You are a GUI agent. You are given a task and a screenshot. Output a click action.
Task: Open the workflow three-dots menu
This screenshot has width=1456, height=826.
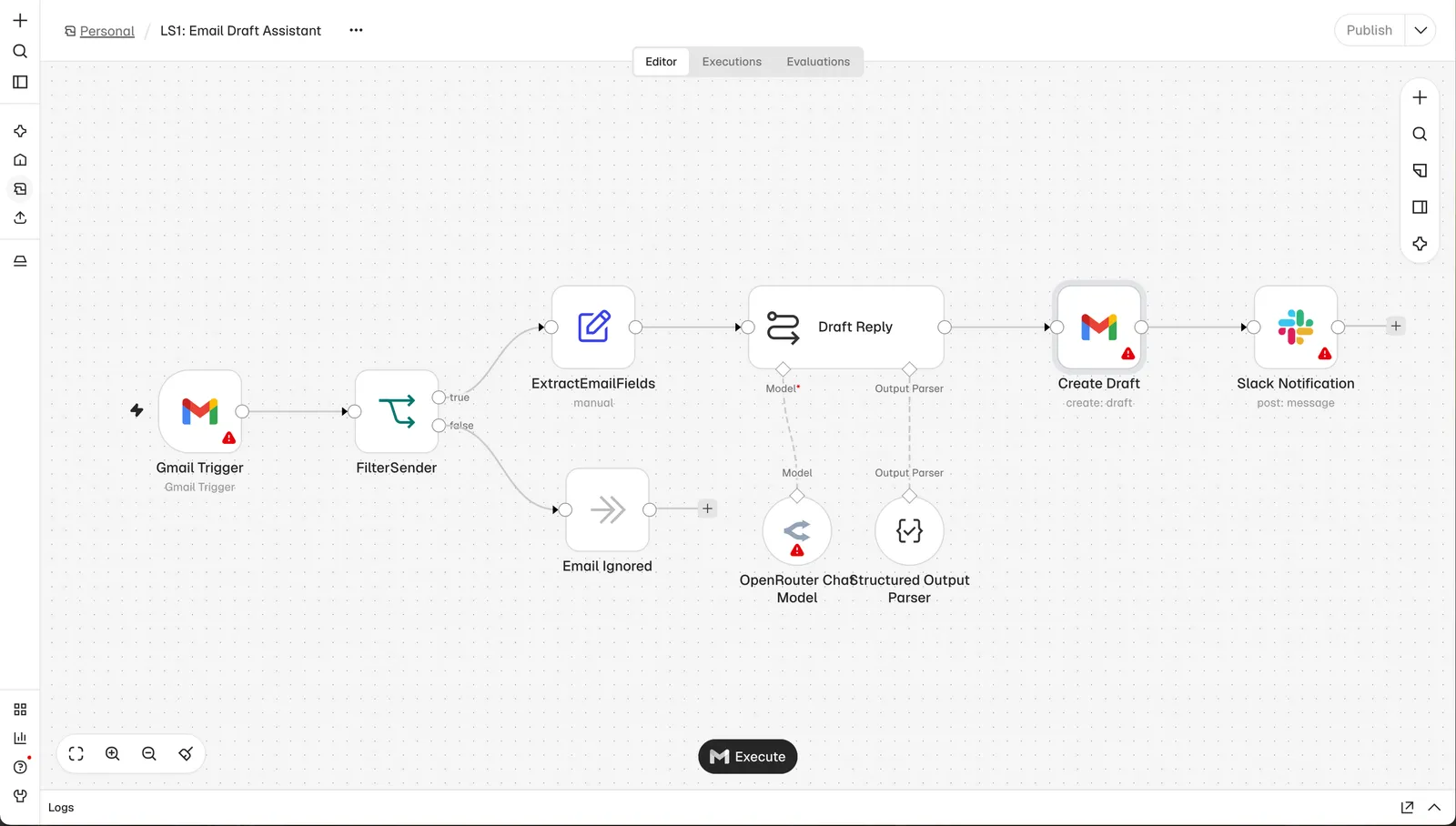[x=356, y=30]
